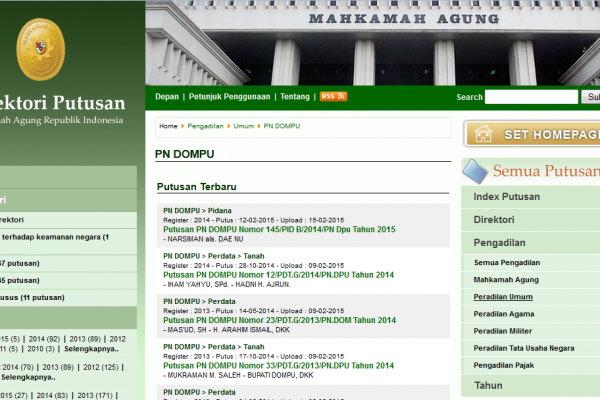
Task: Click 'NARSIMAN als. DAE NU' text
Action: click(x=203, y=239)
